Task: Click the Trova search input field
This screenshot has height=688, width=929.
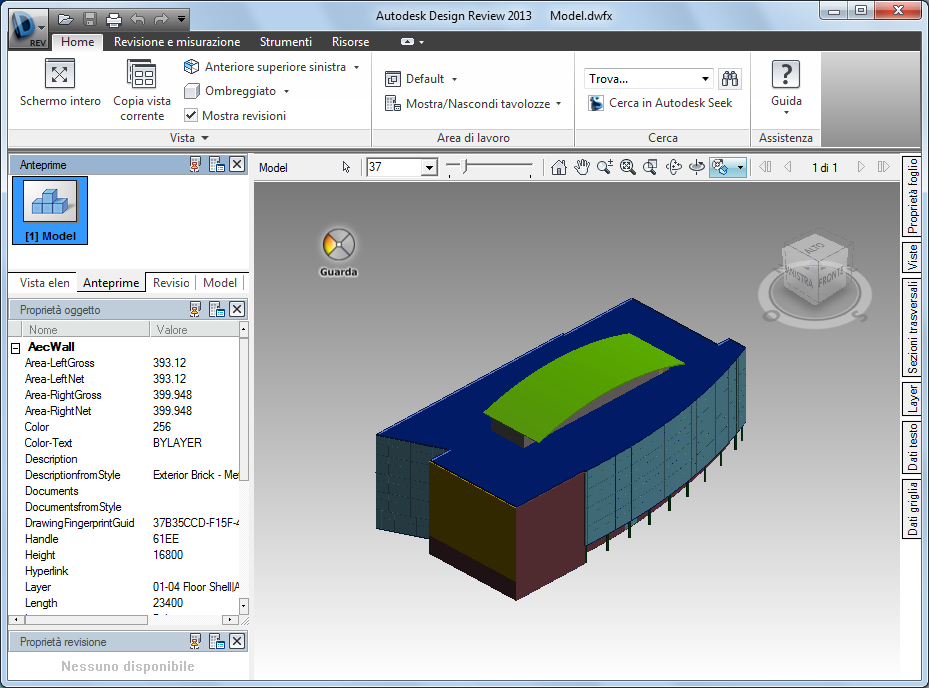Action: click(641, 79)
